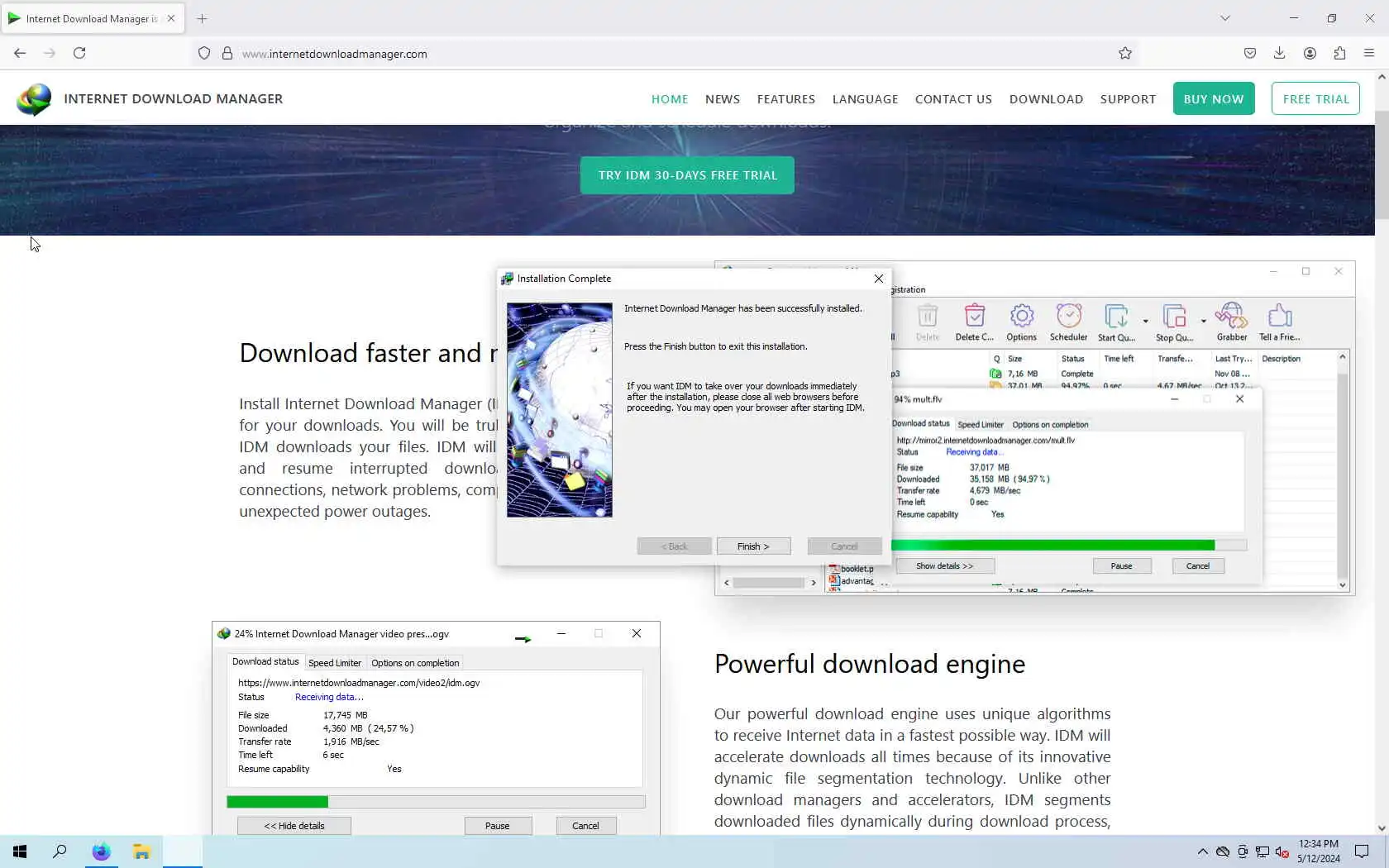Open the DOWNLOAD page
Viewport: 1389px width, 868px height.
[x=1046, y=99]
